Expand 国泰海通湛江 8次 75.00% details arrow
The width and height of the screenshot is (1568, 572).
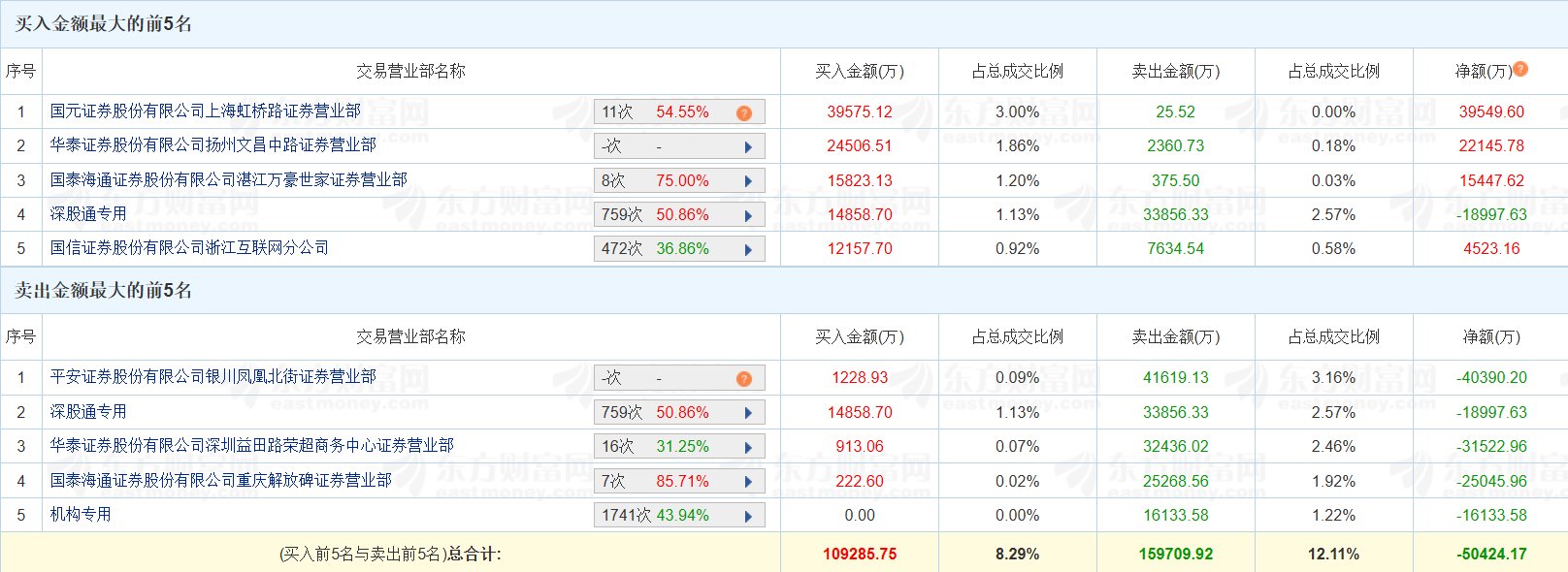pos(748,181)
